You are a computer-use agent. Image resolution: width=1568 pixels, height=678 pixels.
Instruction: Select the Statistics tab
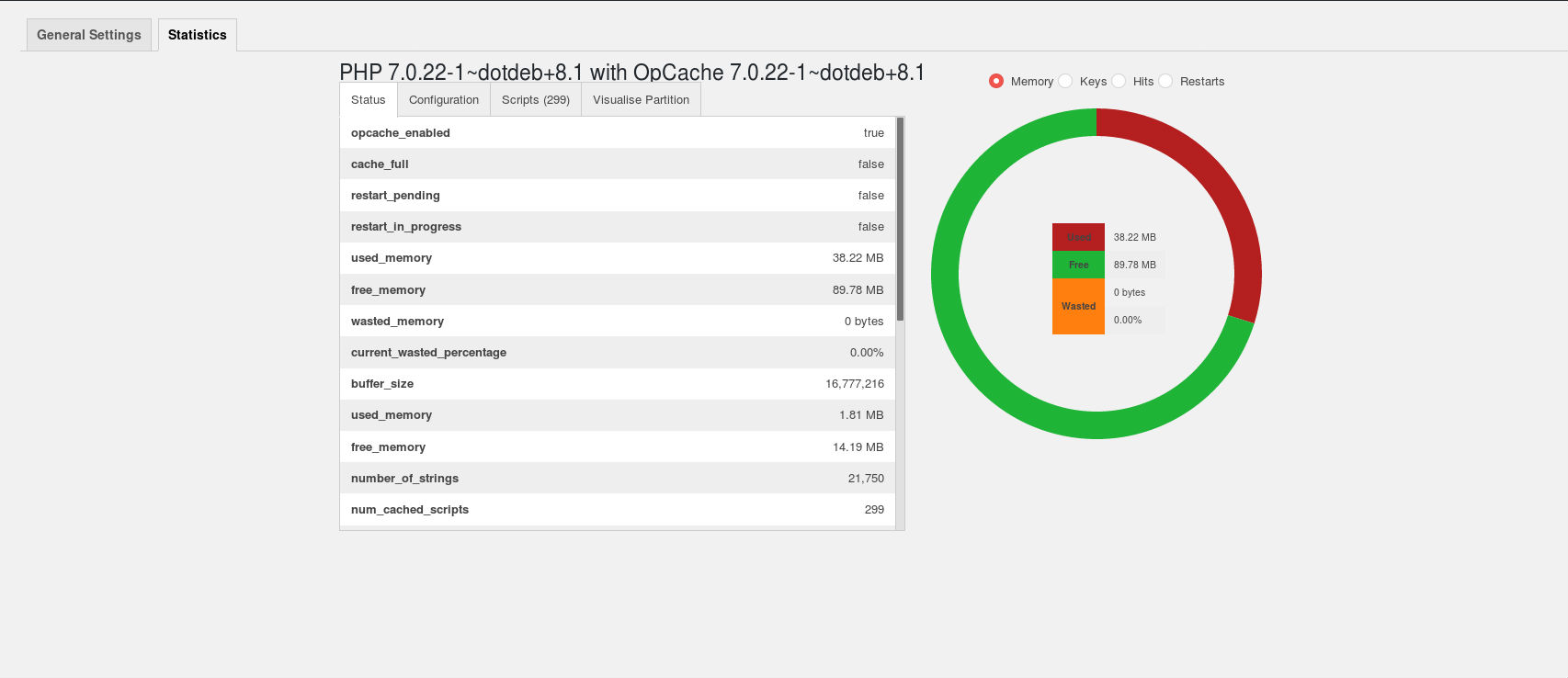198,35
